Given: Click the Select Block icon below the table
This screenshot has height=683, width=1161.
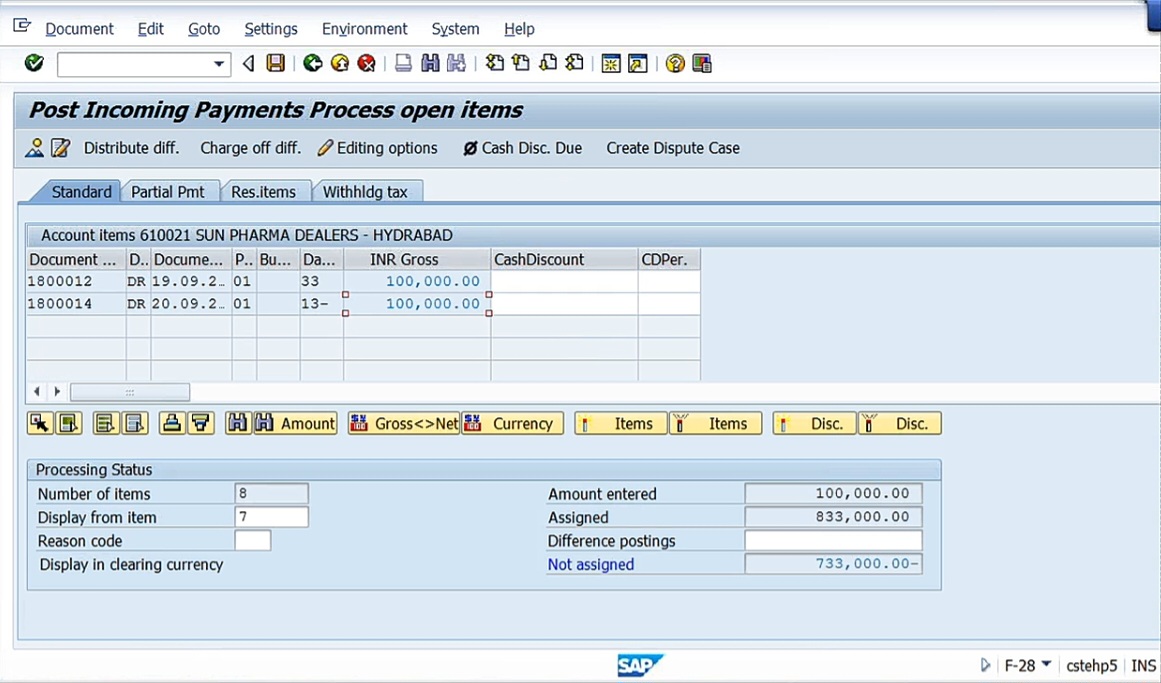Looking at the screenshot, I should pos(106,424).
